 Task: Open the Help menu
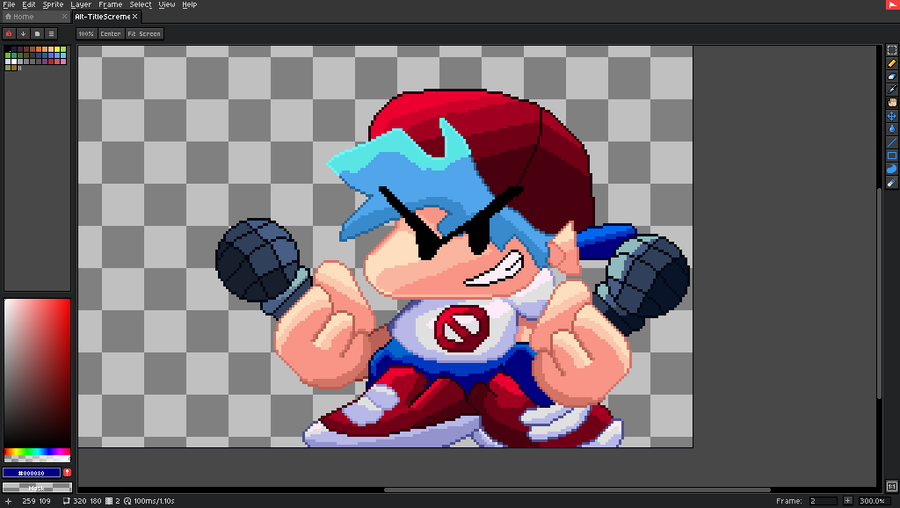point(189,5)
